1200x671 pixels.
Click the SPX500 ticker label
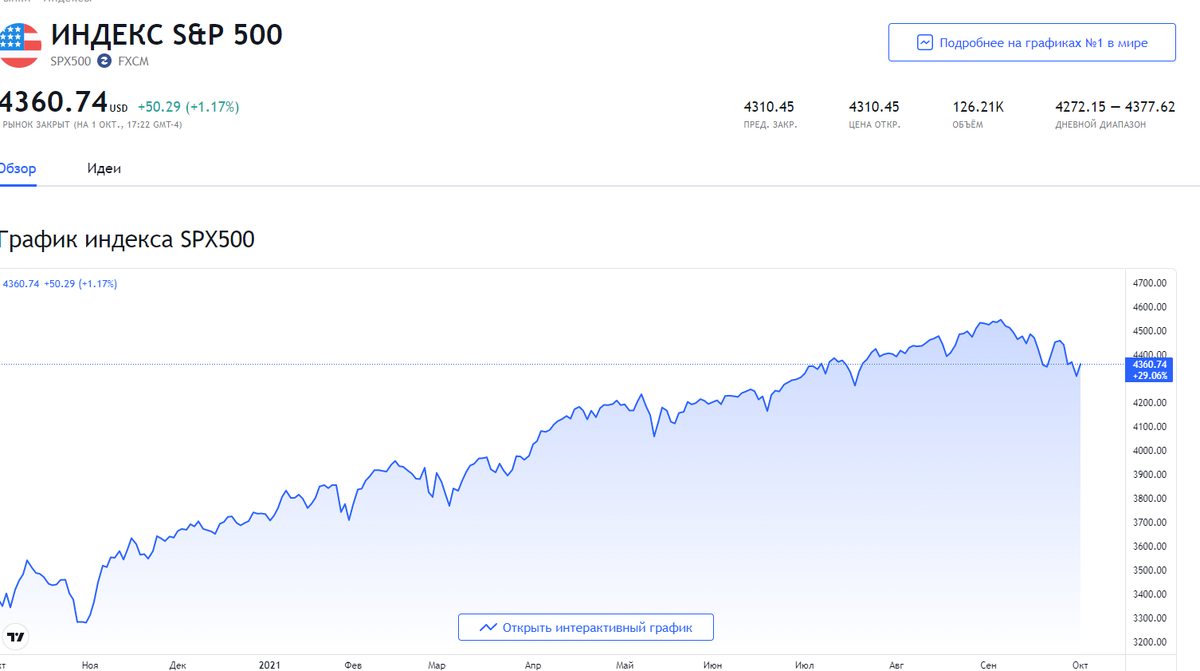tap(71, 62)
